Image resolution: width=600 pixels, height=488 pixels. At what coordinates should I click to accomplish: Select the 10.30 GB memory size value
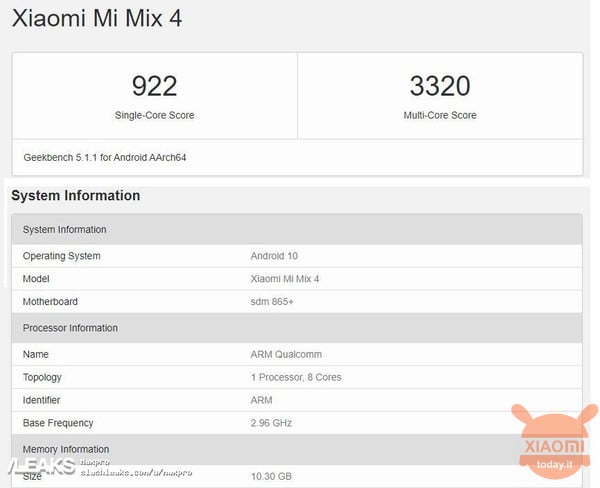(271, 477)
